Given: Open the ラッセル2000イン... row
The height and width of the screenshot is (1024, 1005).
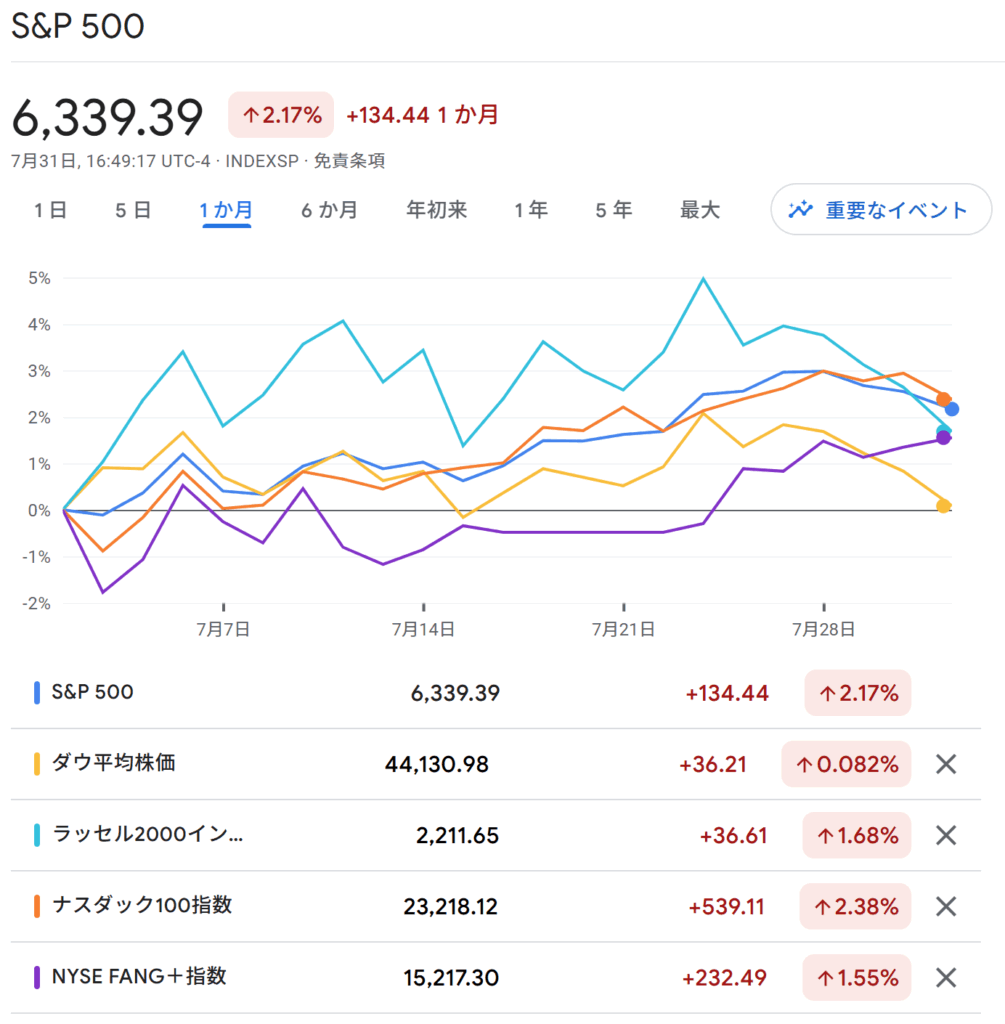Looking at the screenshot, I should tap(496, 835).
